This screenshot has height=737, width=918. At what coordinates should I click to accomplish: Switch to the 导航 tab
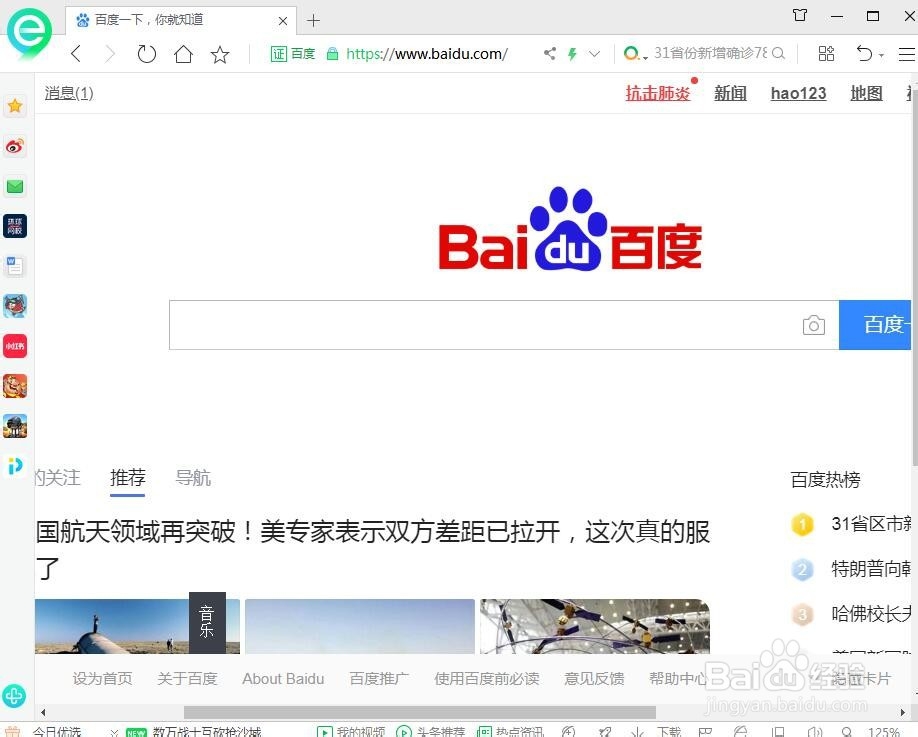click(193, 478)
